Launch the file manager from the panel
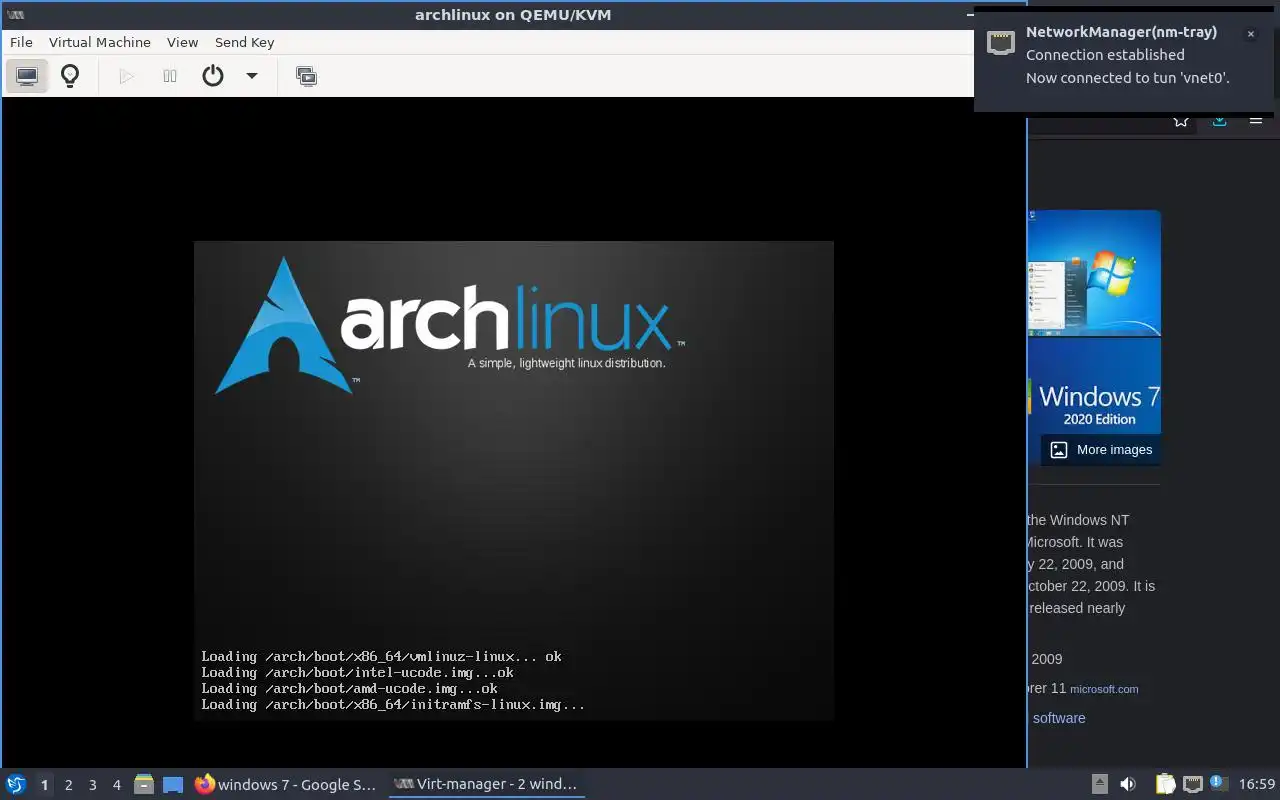The image size is (1280, 800). [144, 784]
